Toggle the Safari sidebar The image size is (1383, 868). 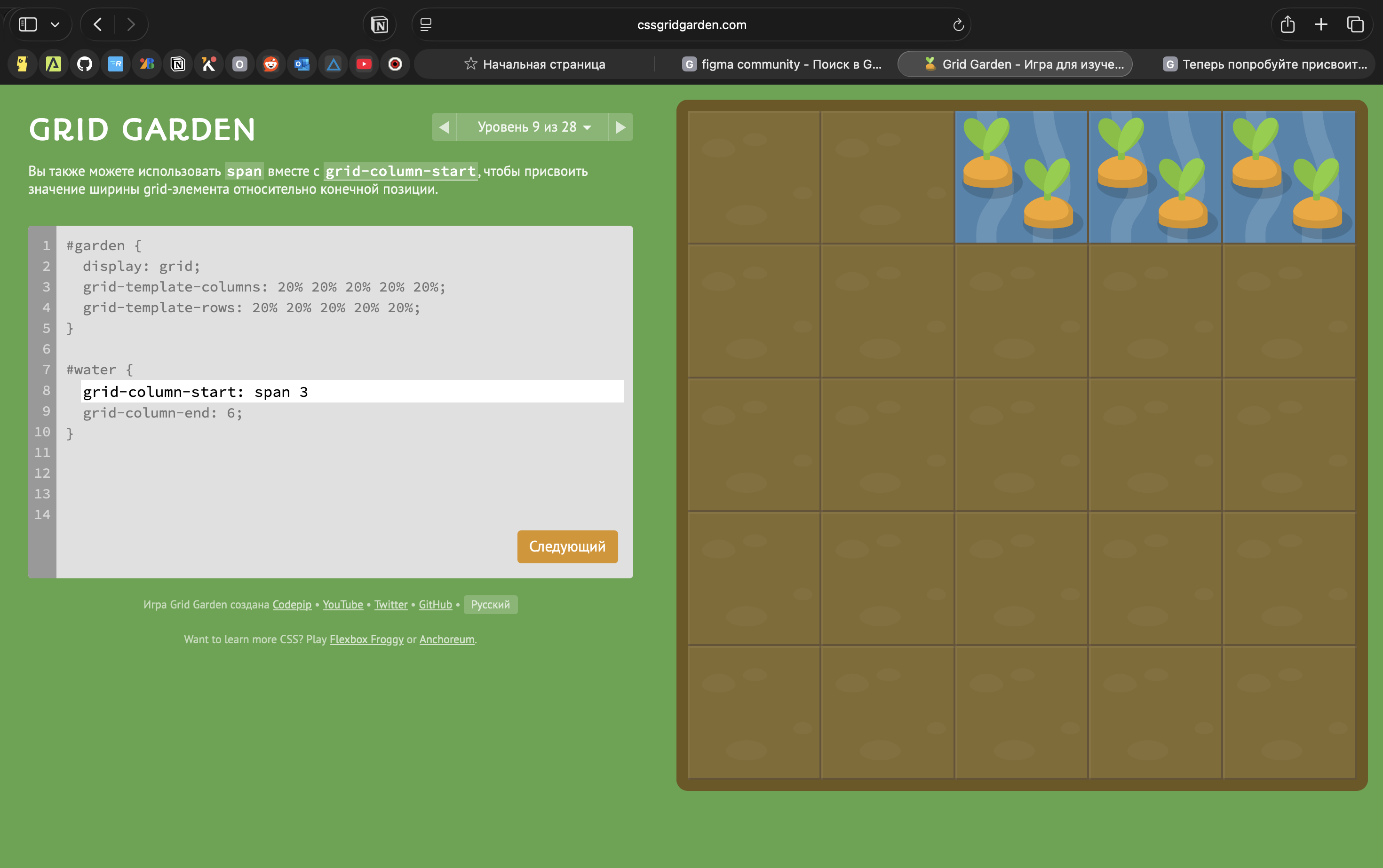[28, 24]
